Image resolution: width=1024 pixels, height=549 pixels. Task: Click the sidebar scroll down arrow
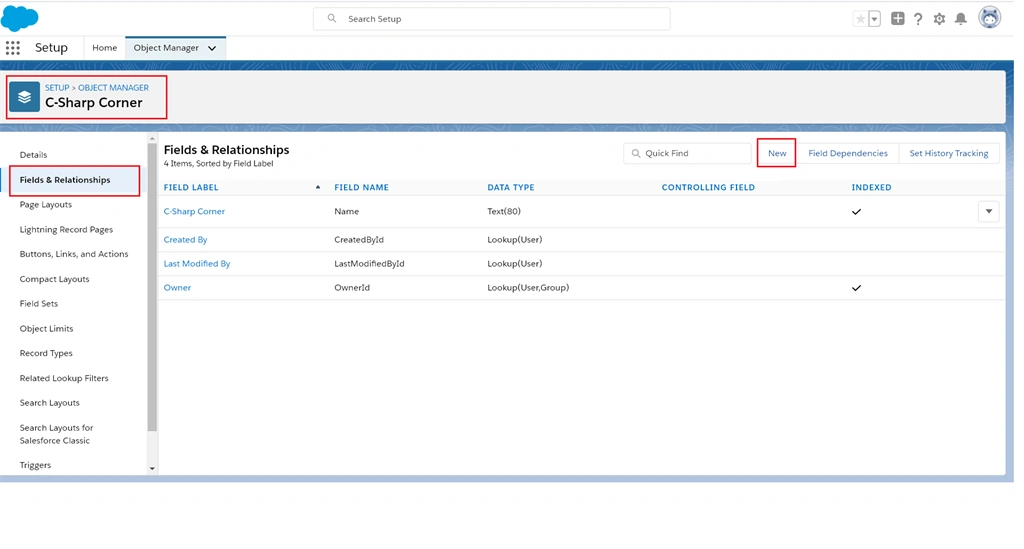coord(152,468)
